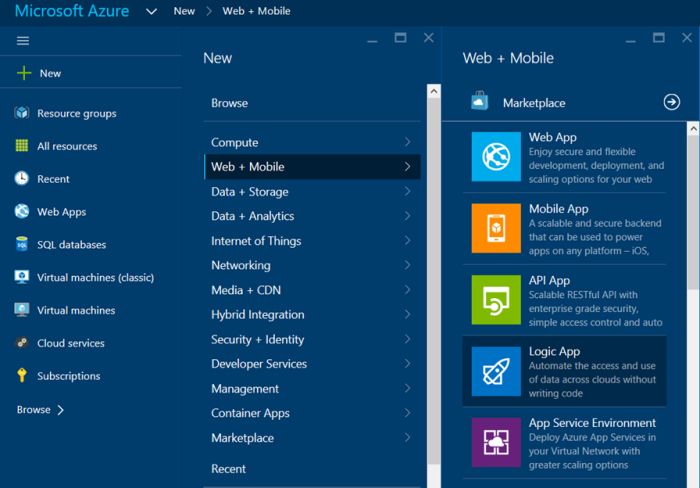This screenshot has height=488, width=700.
Task: Open All resources in sidebar
Action: click(x=67, y=146)
